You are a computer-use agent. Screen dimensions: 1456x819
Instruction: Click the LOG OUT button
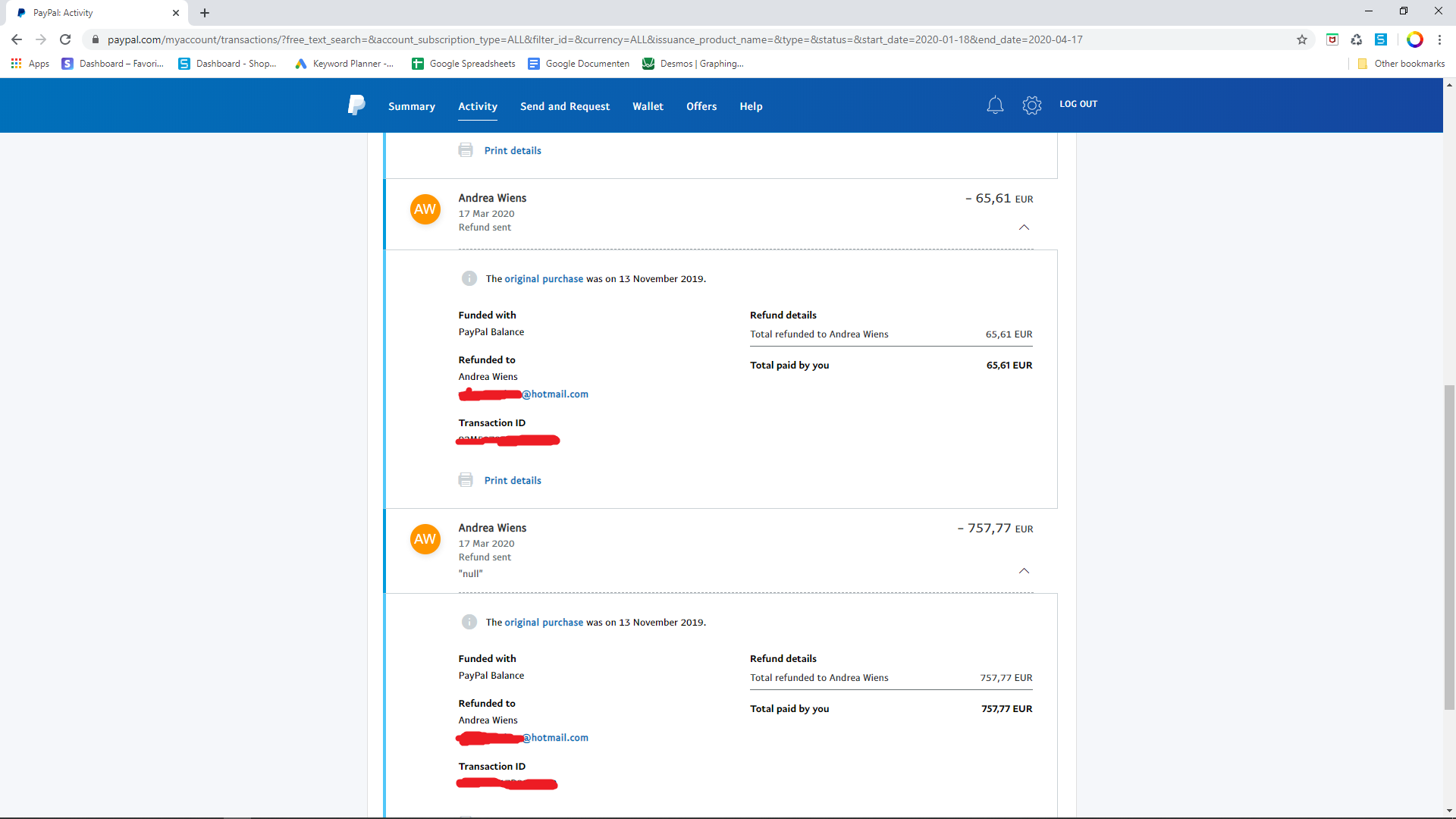(1078, 104)
